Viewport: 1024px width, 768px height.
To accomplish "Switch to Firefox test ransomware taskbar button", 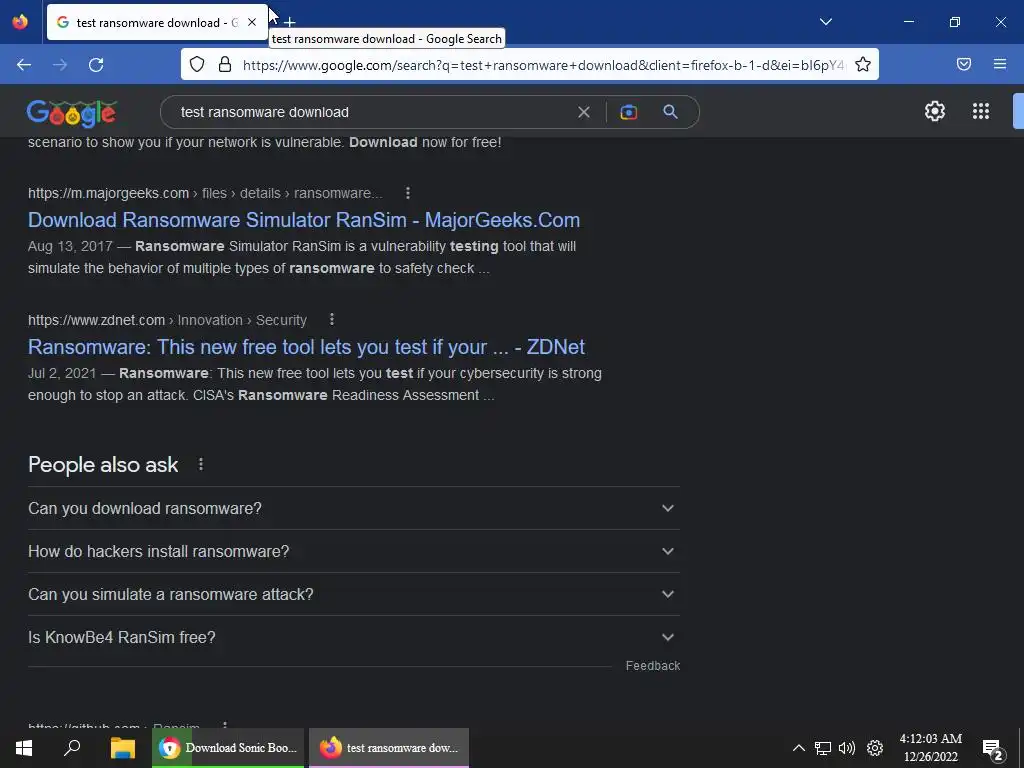I will 389,748.
